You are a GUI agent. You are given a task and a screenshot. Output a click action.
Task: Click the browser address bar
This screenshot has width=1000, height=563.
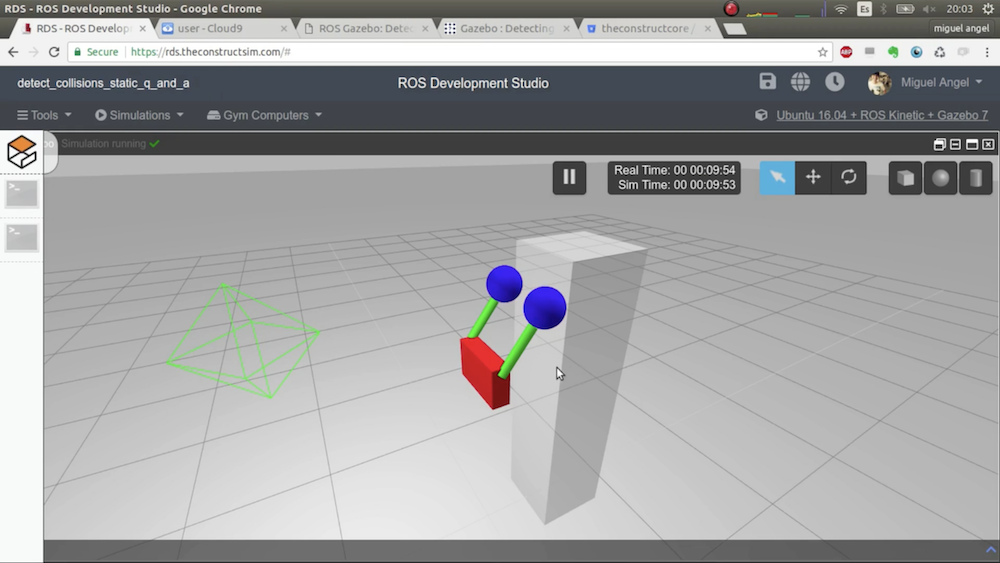pos(470,52)
